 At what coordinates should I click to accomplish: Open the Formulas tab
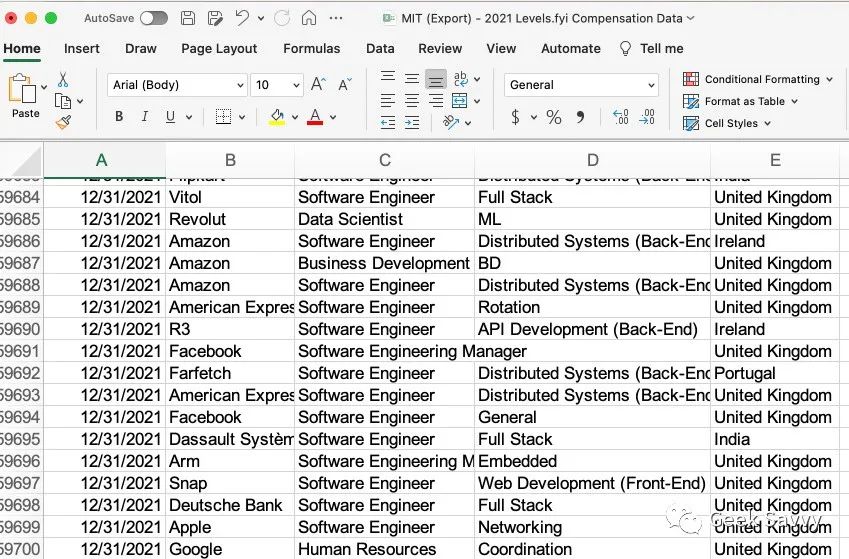click(x=312, y=48)
